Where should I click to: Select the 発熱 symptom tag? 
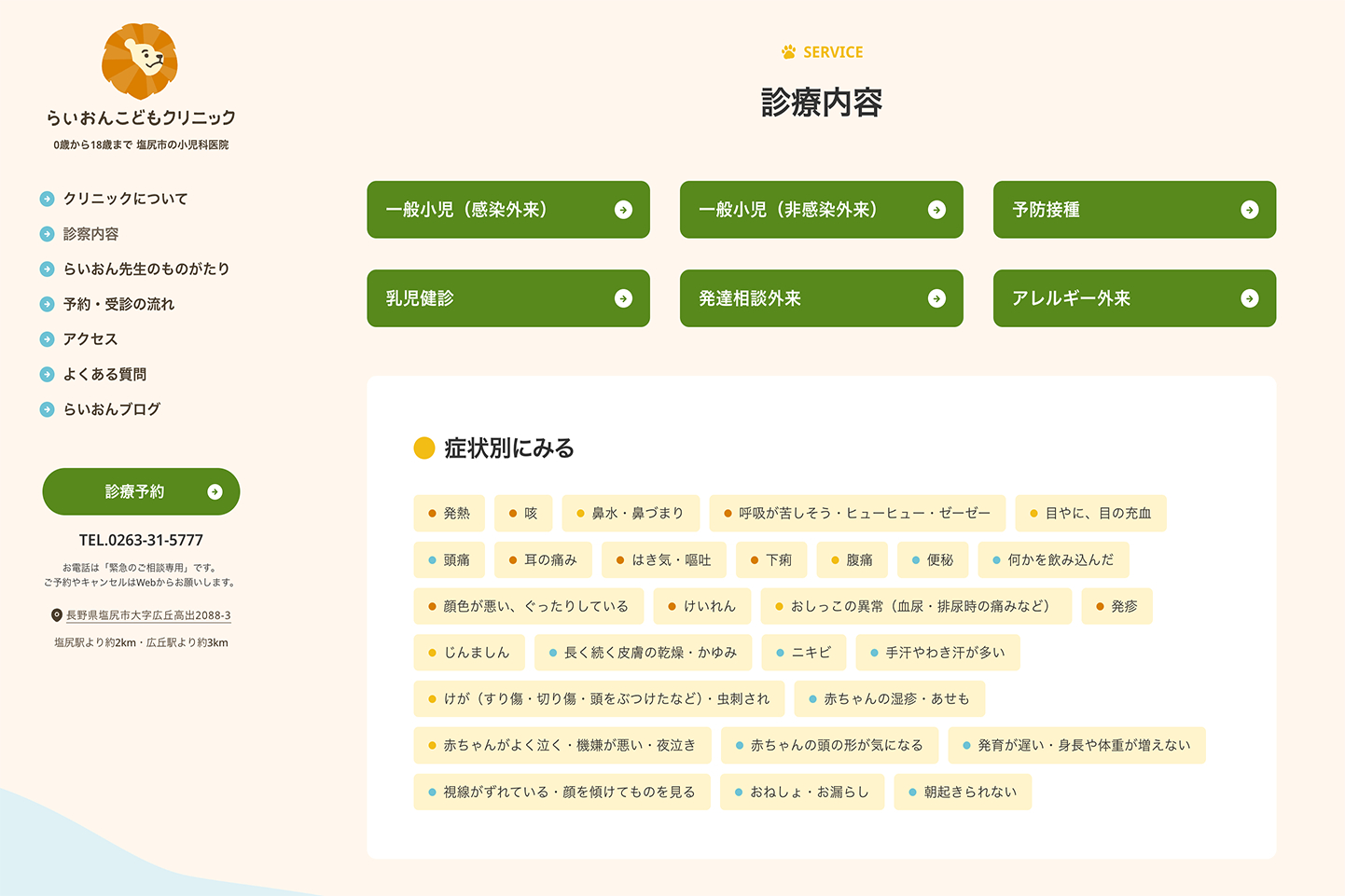point(450,514)
